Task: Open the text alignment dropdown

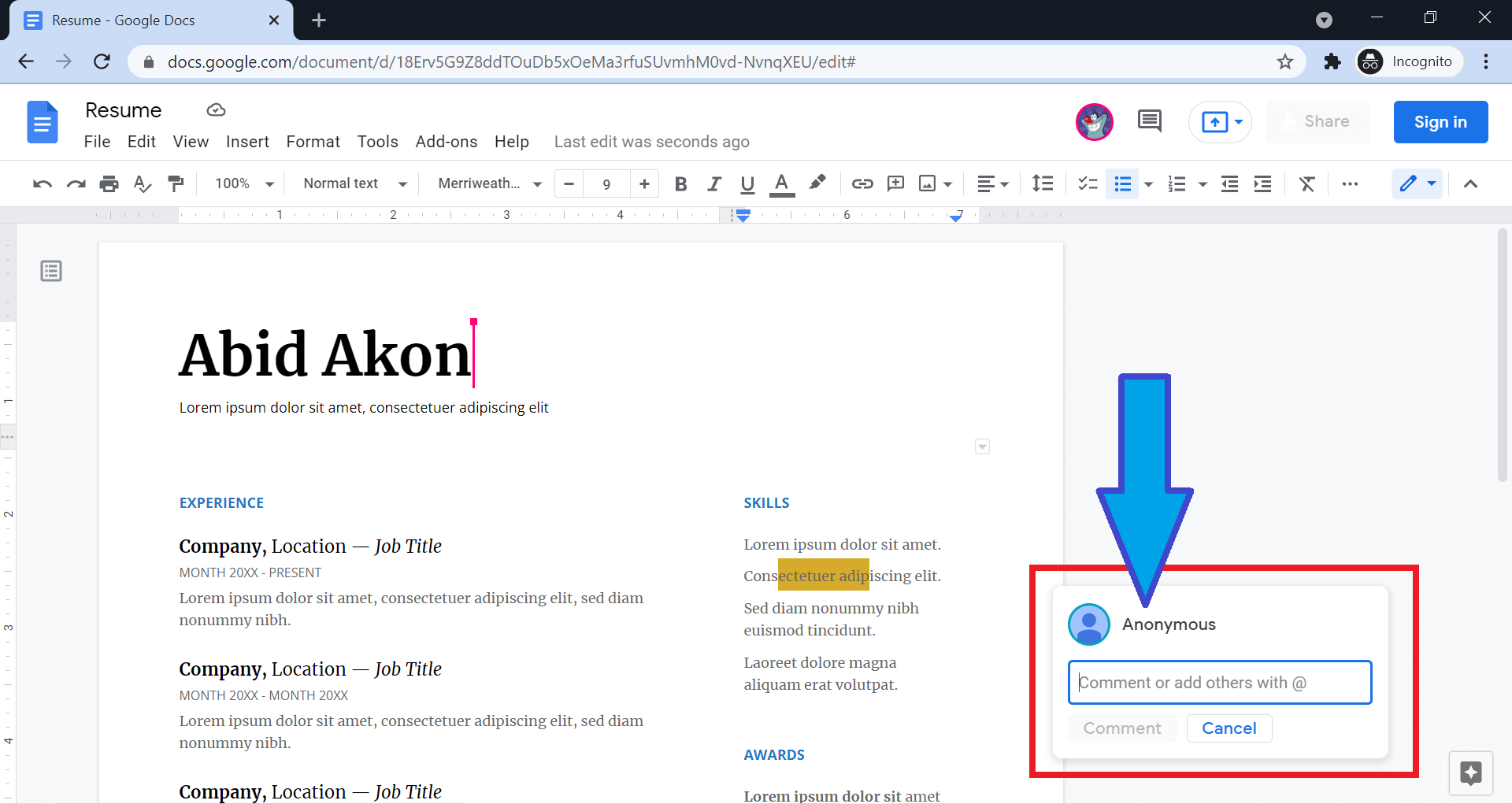Action: [x=992, y=184]
